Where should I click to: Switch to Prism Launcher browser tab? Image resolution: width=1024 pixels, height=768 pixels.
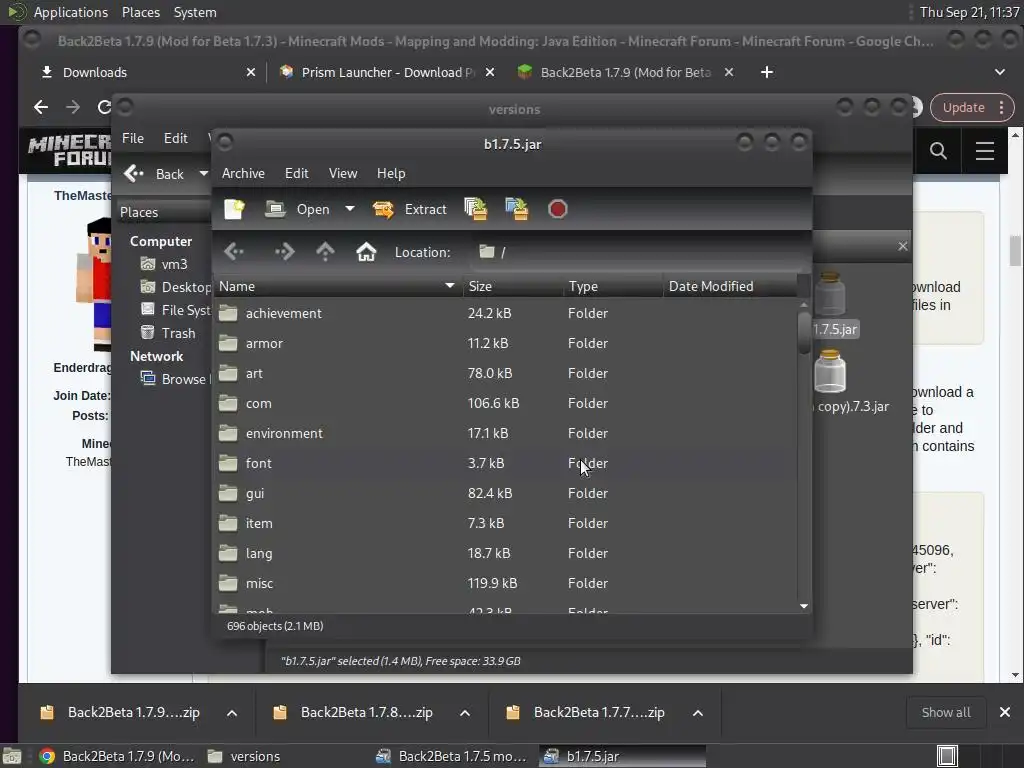click(x=388, y=72)
